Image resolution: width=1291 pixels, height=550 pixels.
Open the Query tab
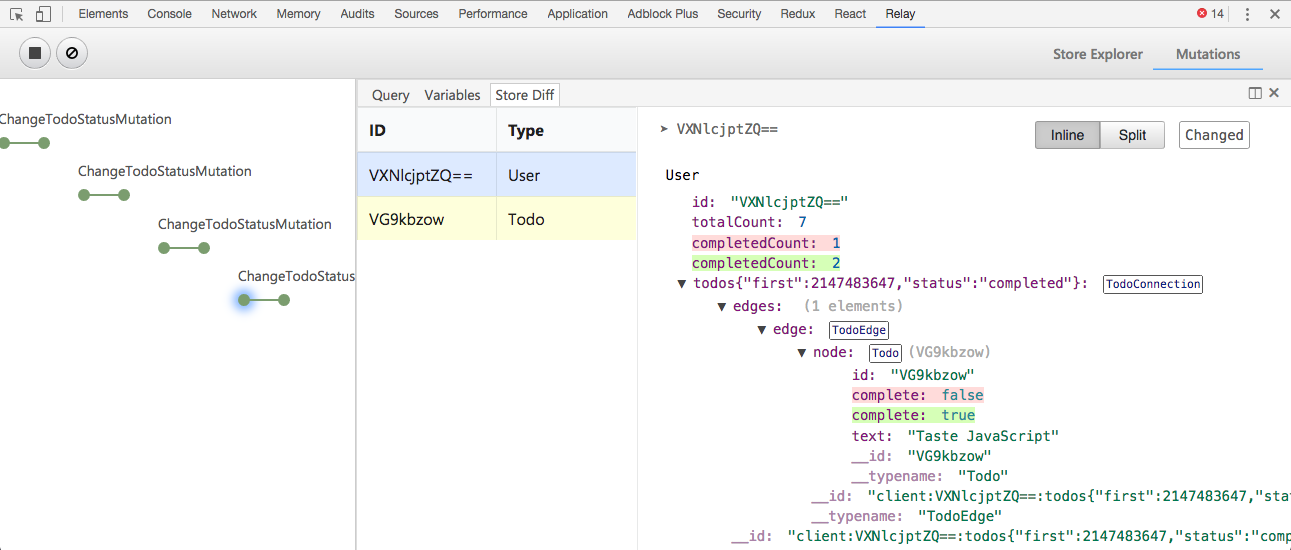[390, 95]
